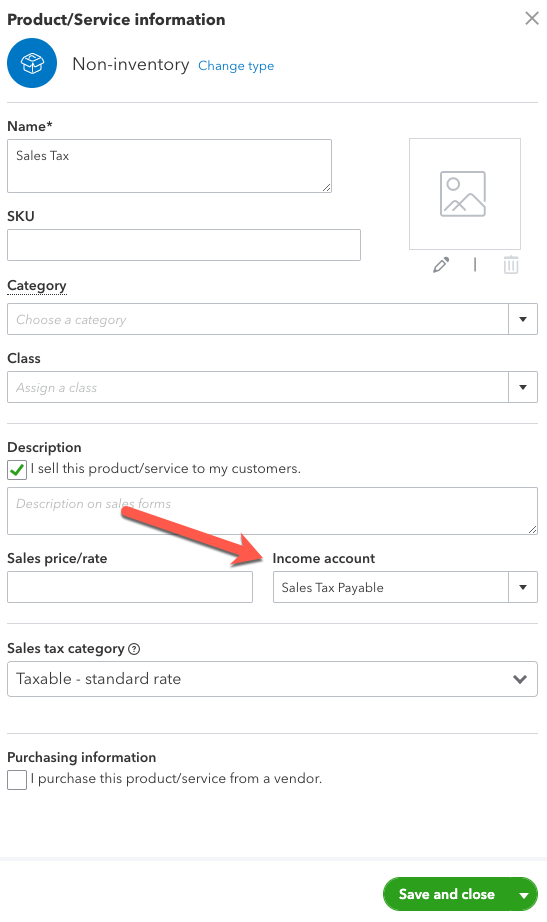The height and width of the screenshot is (922, 547).
Task: Click the Assign a class field
Action: coord(258,387)
